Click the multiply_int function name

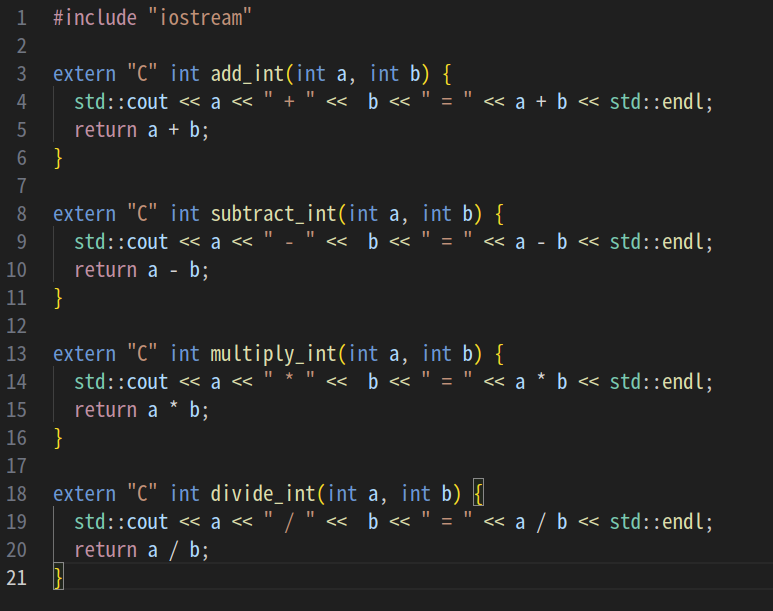[x=274, y=354]
